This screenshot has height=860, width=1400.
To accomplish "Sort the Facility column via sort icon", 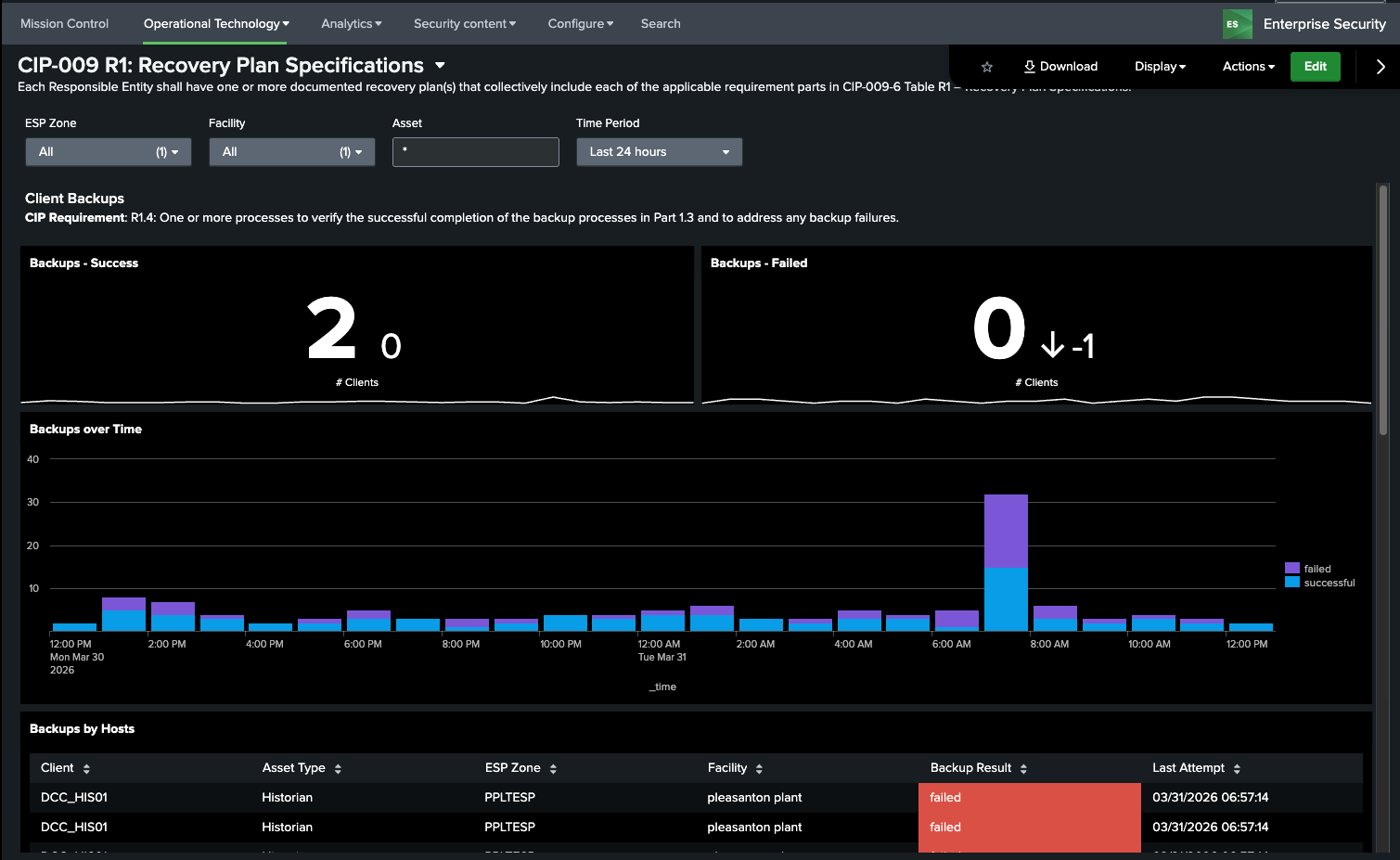I will click(759, 769).
